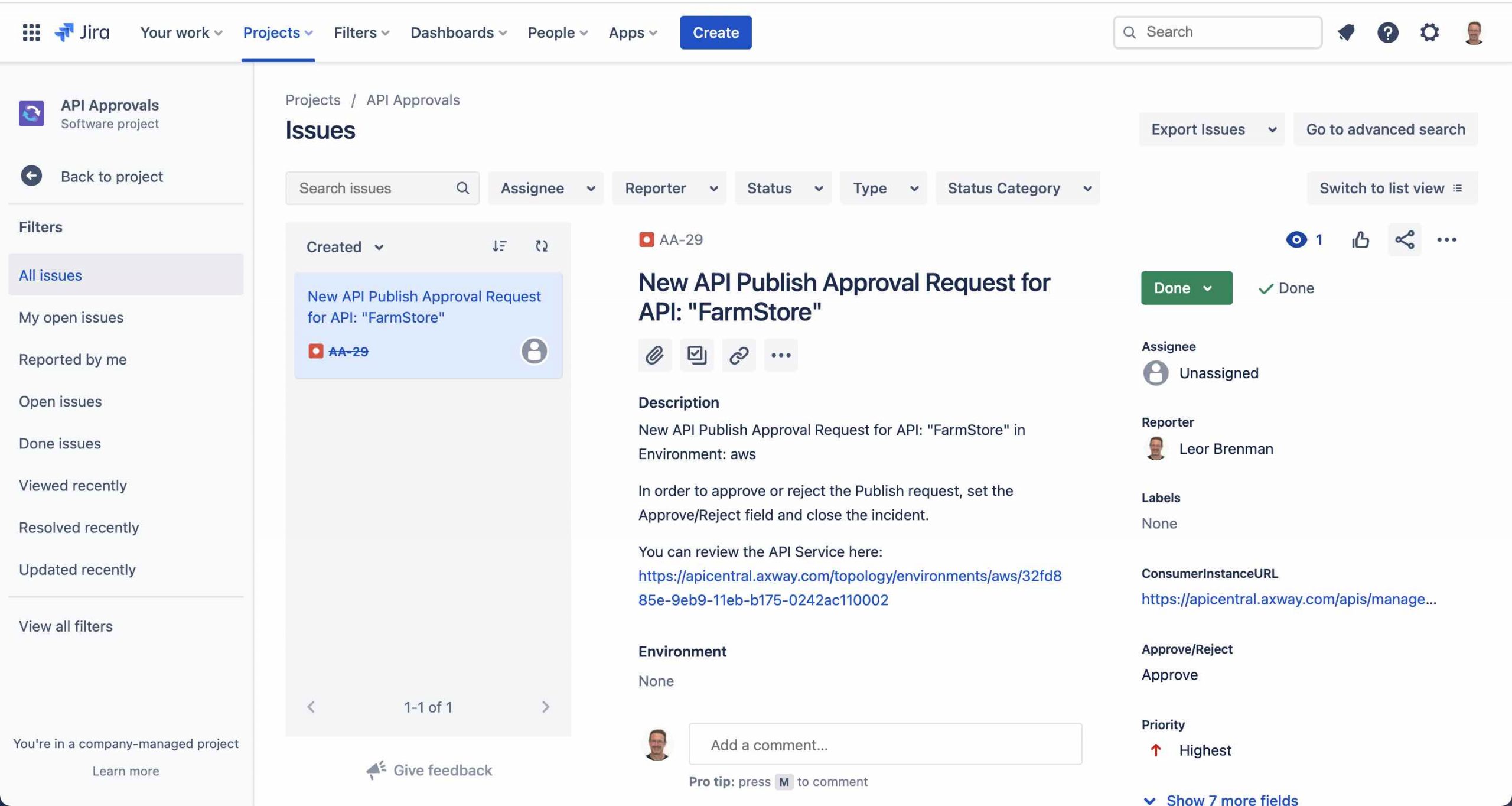
Task: Open the Filters menu in the top navigation
Action: (361, 32)
